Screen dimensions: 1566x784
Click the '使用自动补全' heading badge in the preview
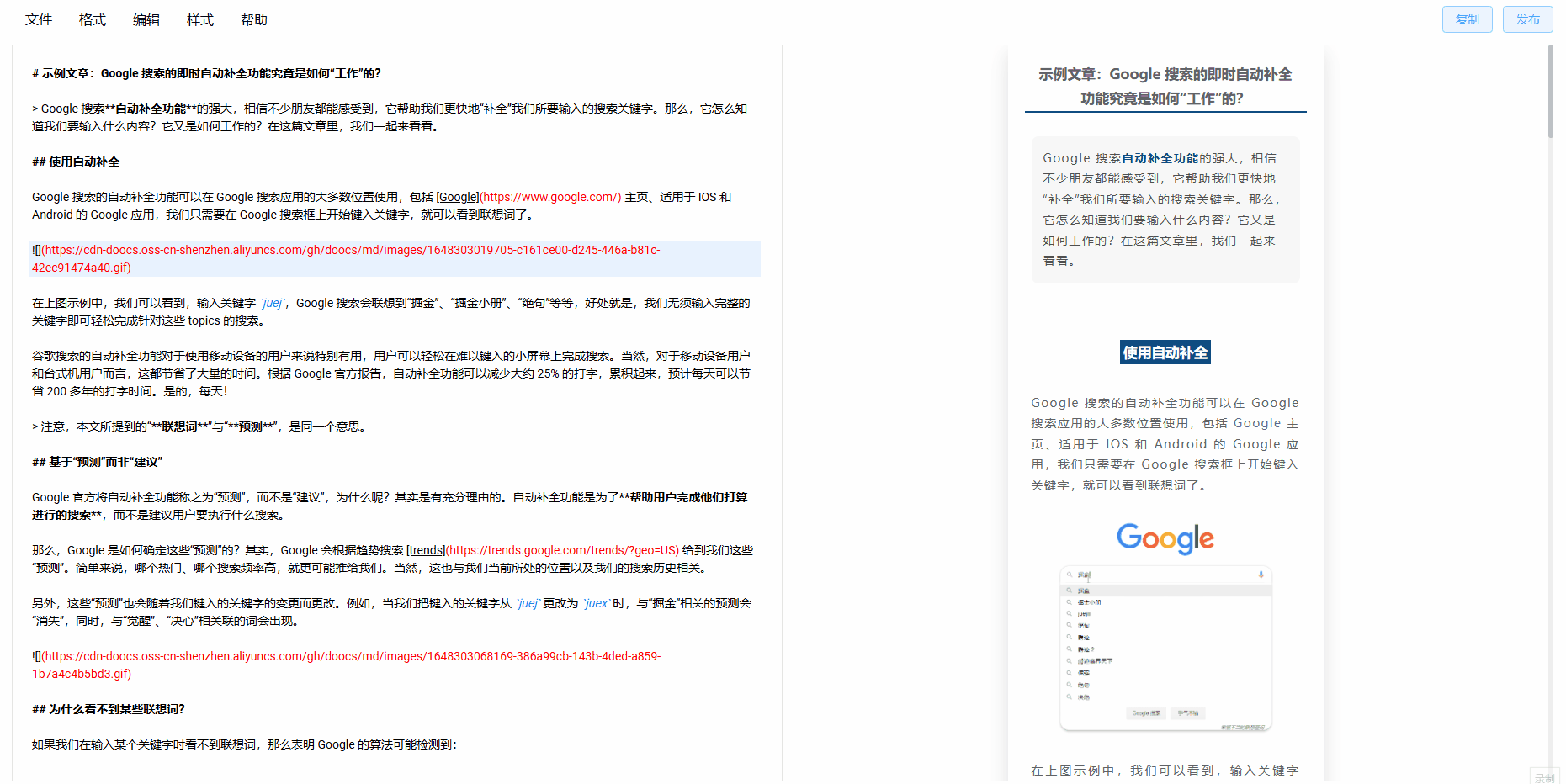(x=1165, y=352)
